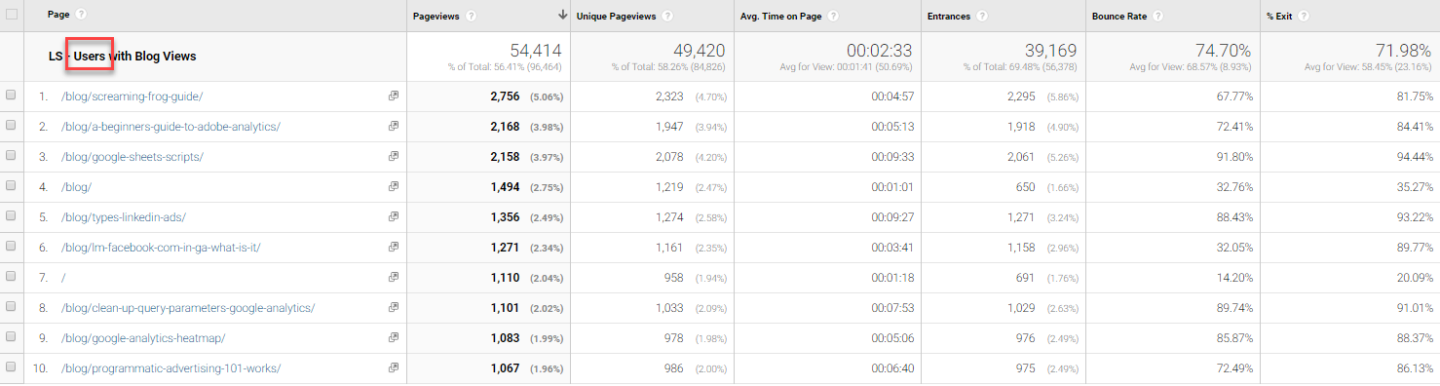
Task: Open /blog/screaming-frog-guide/ in new window icon
Action: 394,96
